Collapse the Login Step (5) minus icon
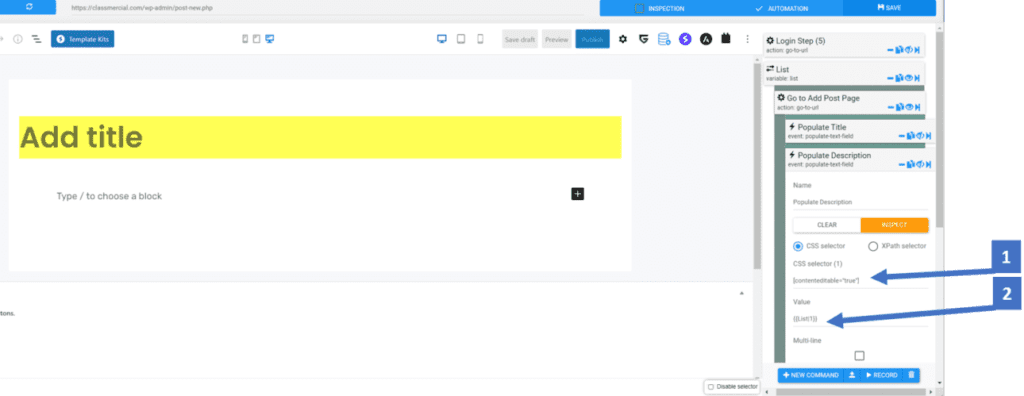 891,50
